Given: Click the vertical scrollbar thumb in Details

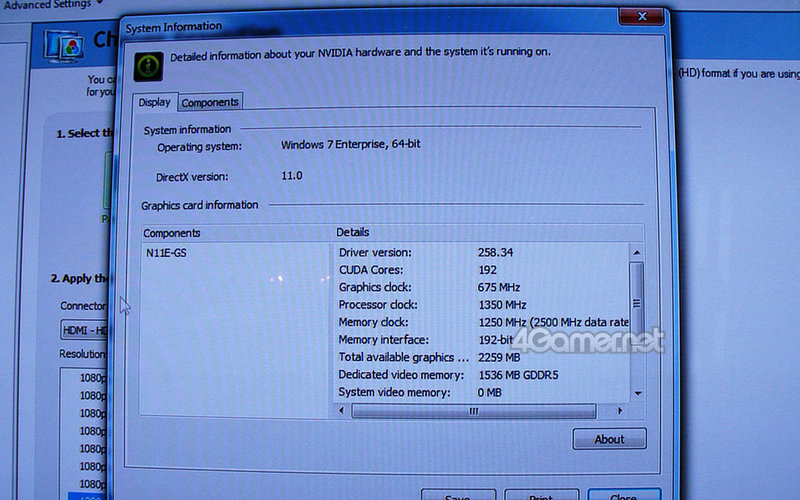Looking at the screenshot, I should [636, 304].
